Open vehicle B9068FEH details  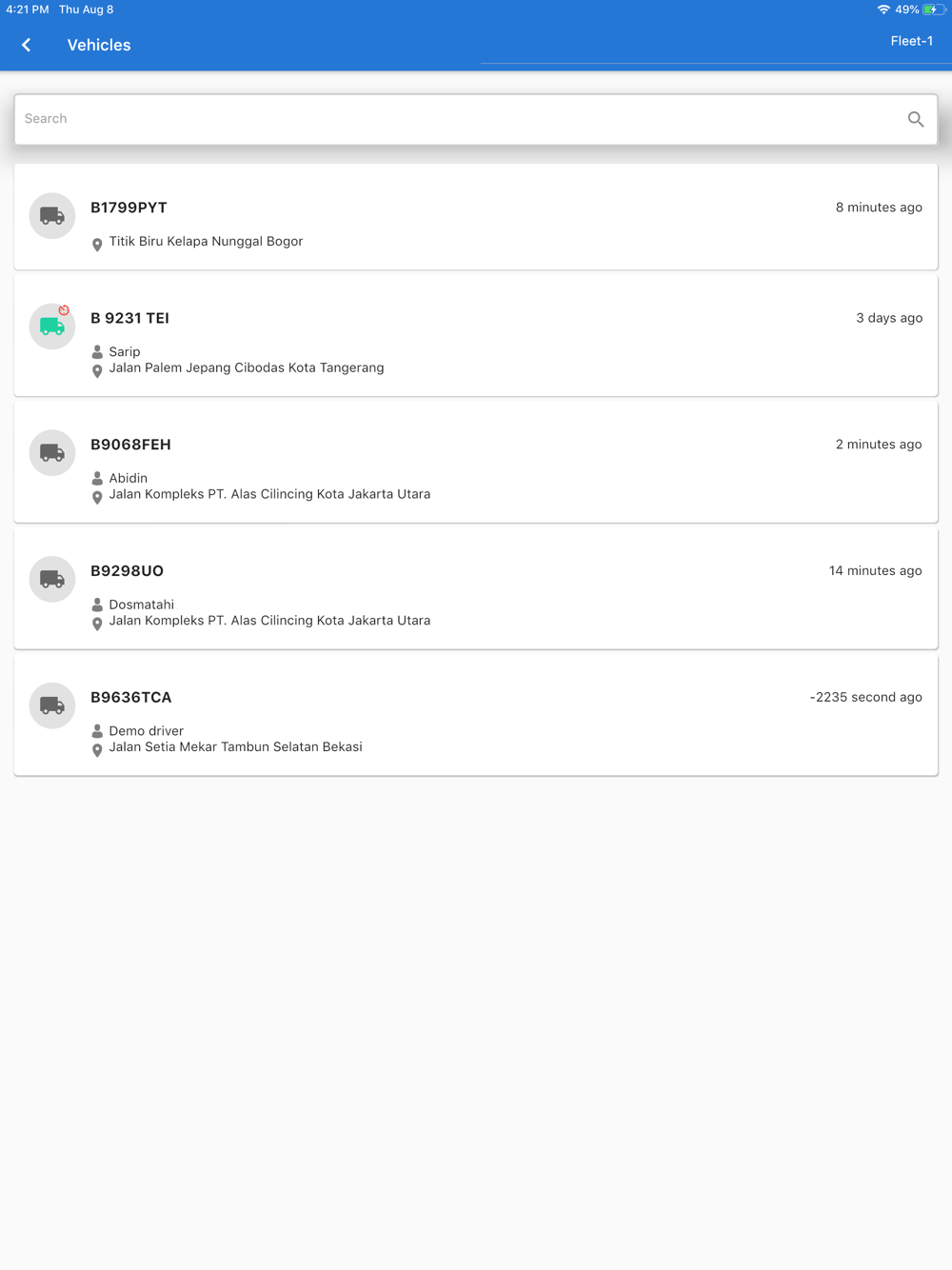pos(476,463)
